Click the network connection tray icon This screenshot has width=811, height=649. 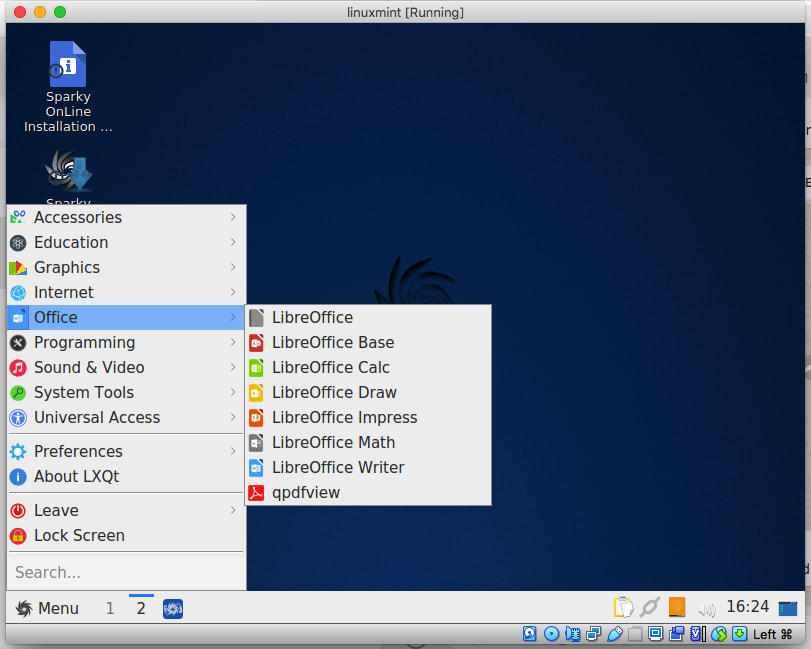coord(650,607)
